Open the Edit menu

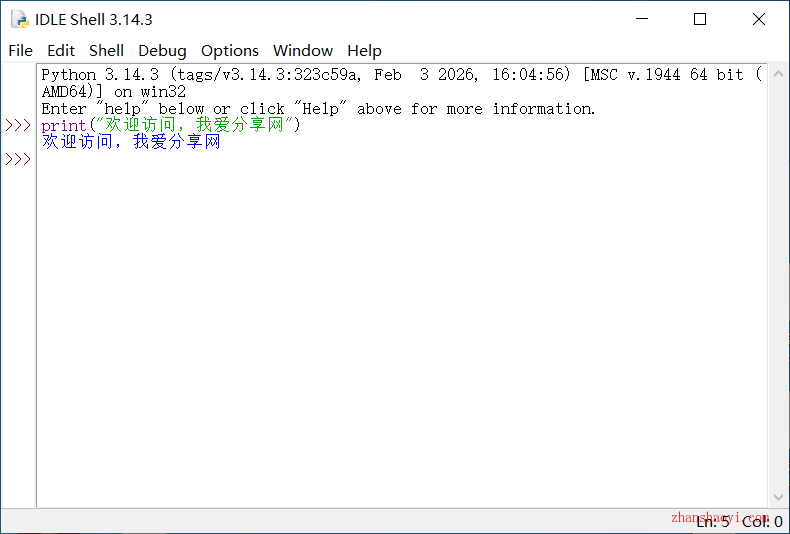click(x=61, y=51)
